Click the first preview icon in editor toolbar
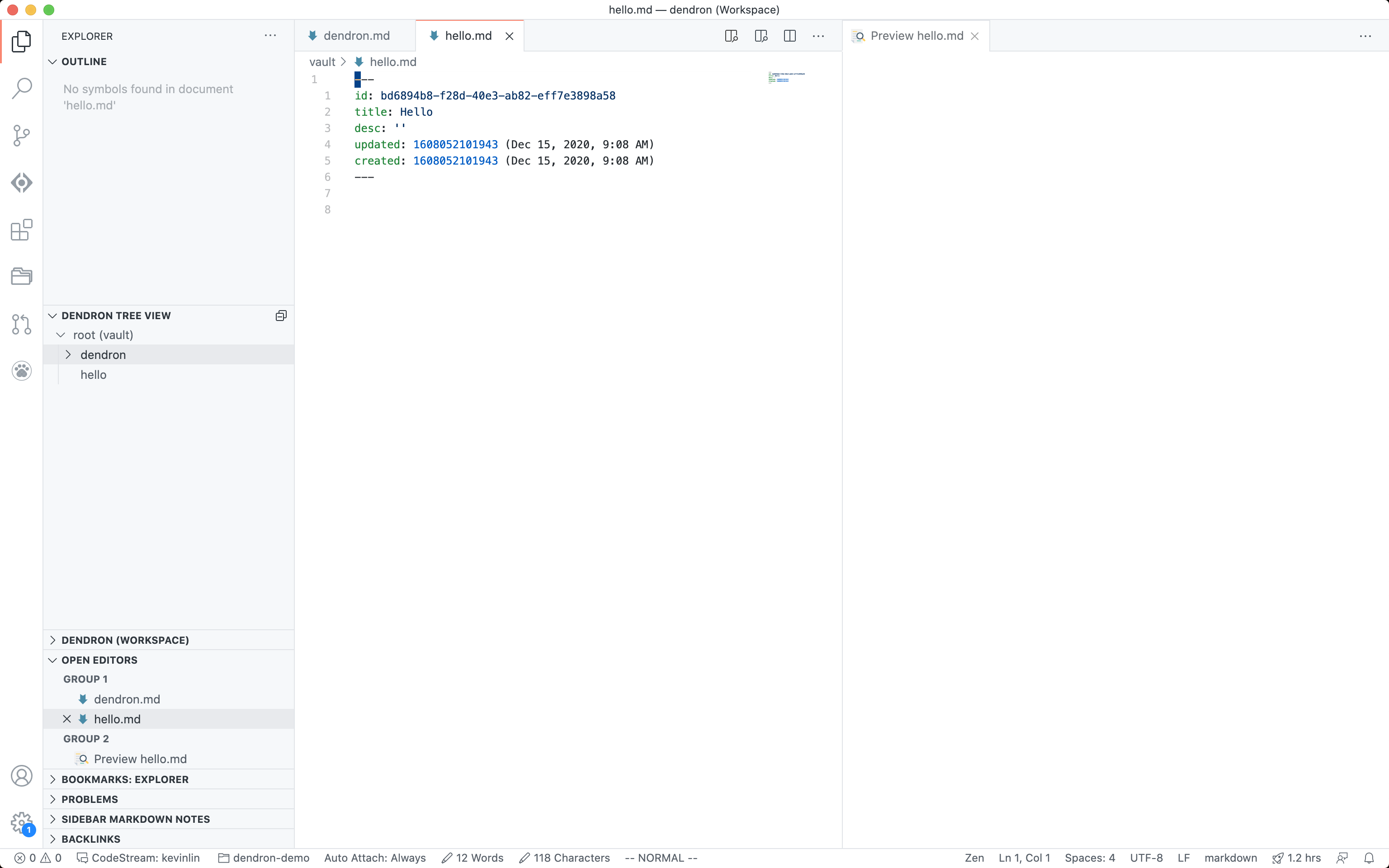Viewport: 1389px width, 868px height. click(x=731, y=36)
